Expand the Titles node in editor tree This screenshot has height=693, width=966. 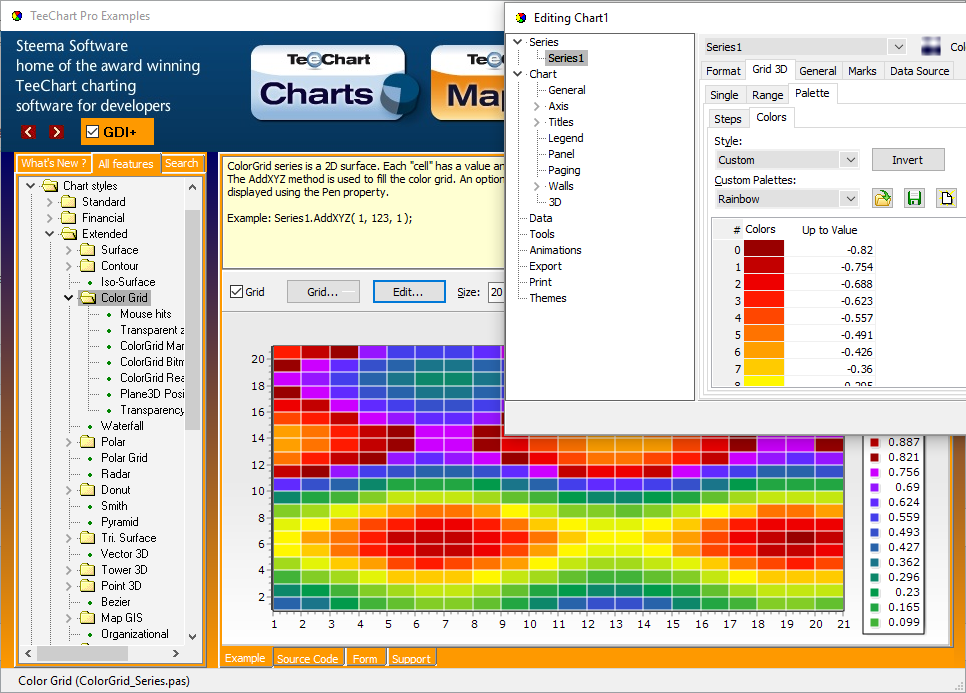coord(537,122)
